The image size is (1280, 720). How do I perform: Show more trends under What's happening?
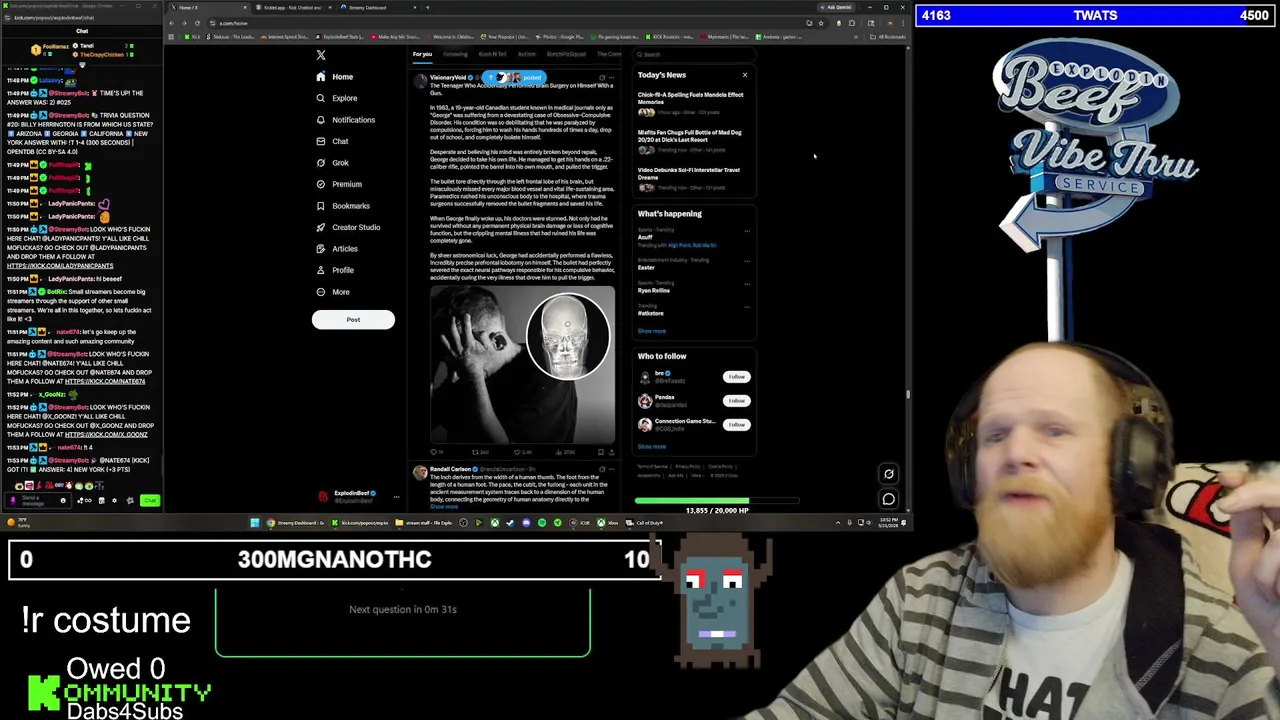click(x=651, y=331)
